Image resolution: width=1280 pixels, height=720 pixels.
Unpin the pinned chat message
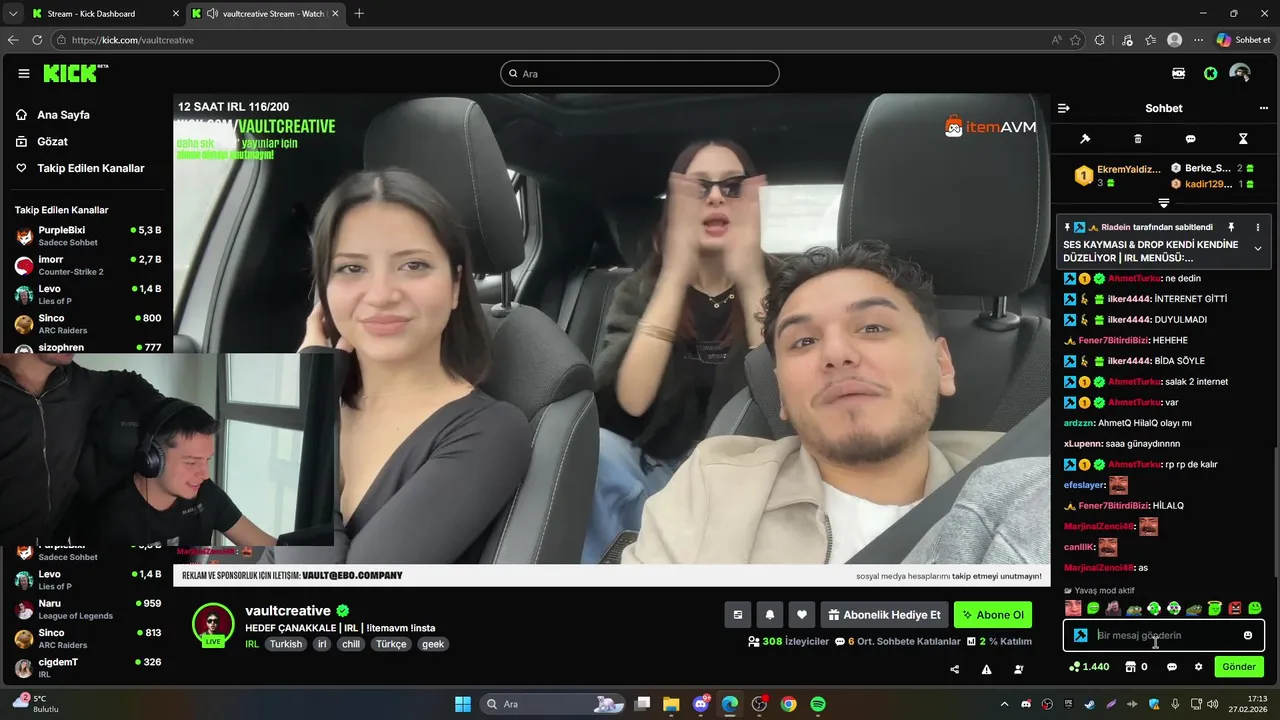coord(1232,227)
